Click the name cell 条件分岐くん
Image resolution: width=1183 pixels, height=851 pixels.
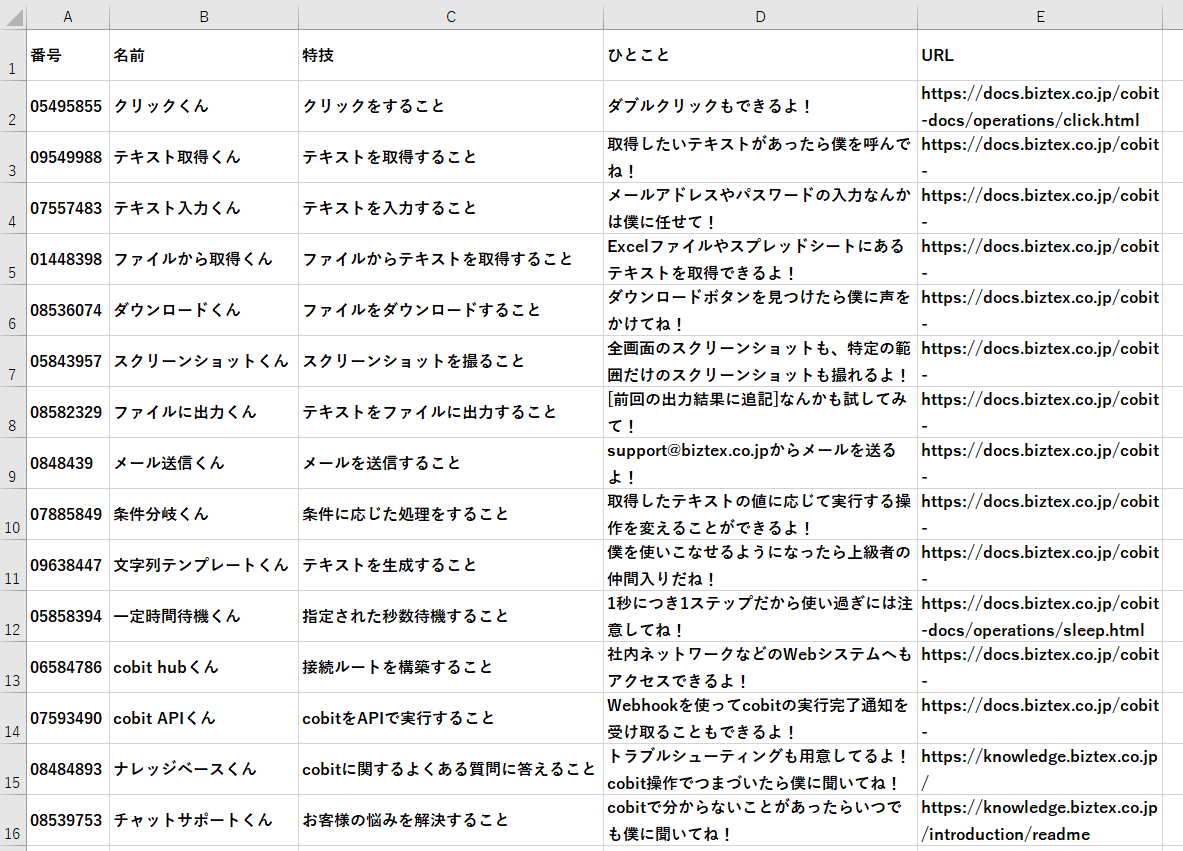[x=204, y=515]
